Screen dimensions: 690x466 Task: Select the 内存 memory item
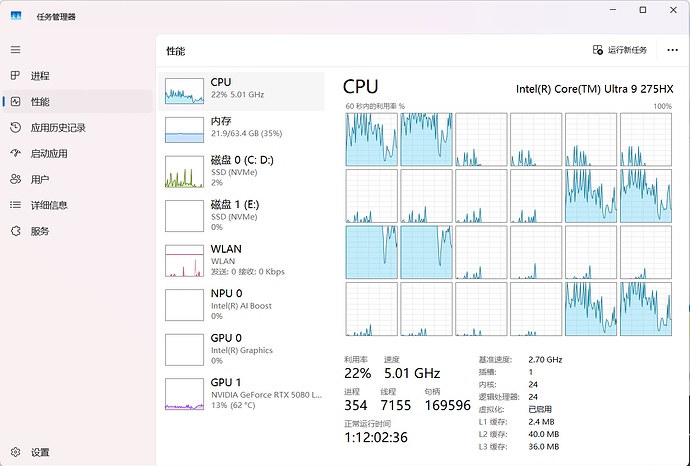[243, 127]
